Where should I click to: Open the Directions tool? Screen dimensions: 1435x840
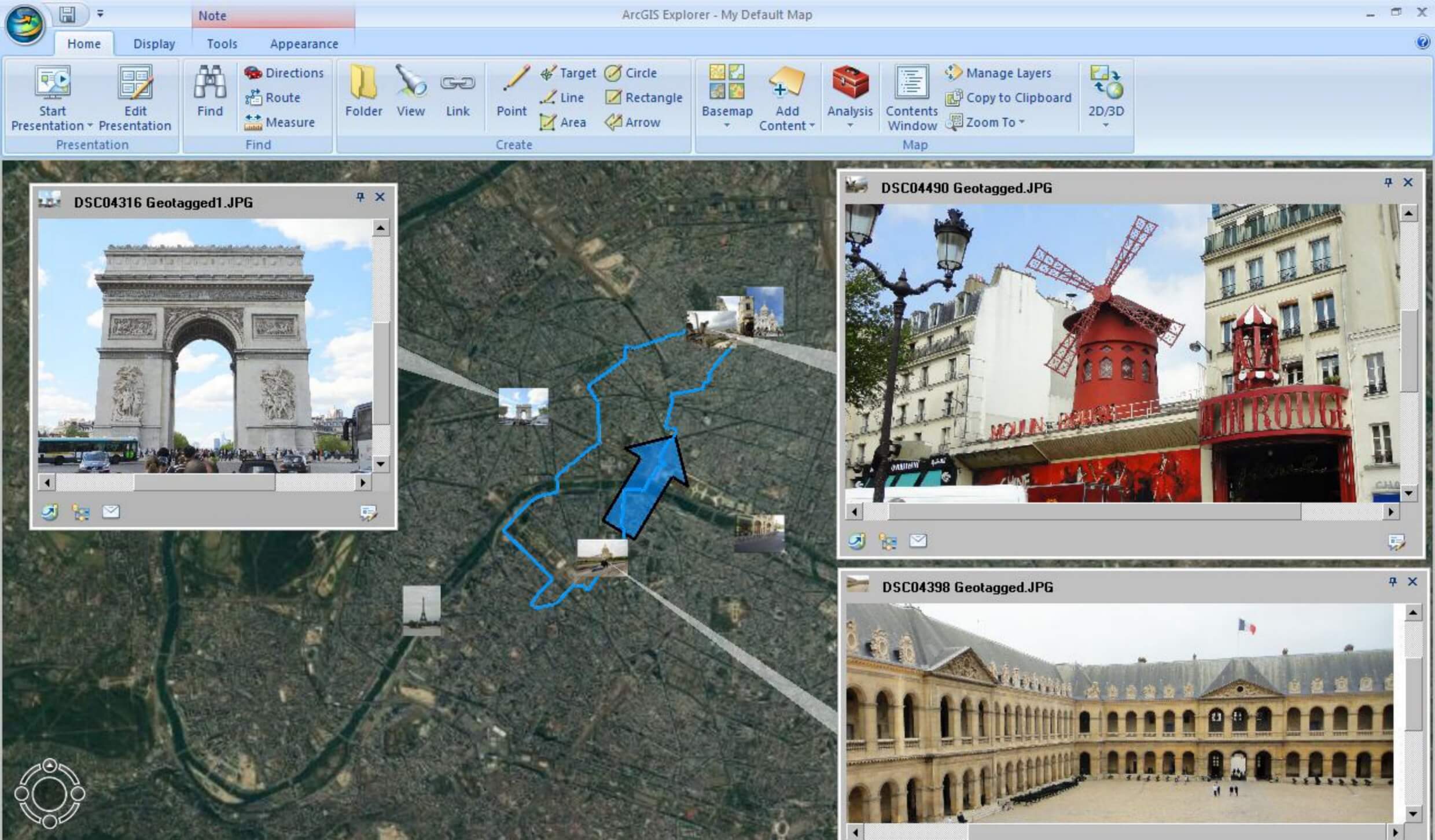click(x=284, y=73)
